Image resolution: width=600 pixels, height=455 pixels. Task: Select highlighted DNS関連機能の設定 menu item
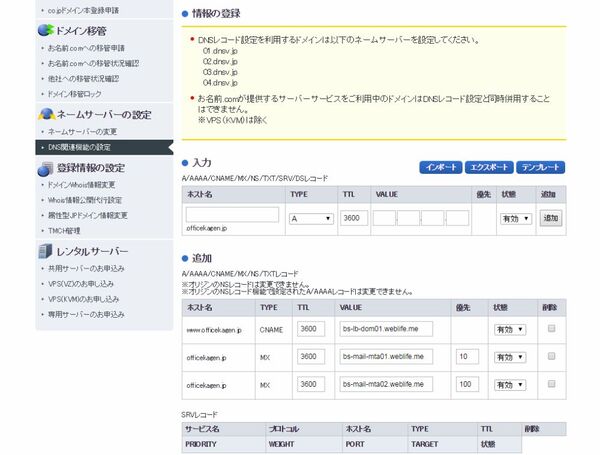coord(104,147)
